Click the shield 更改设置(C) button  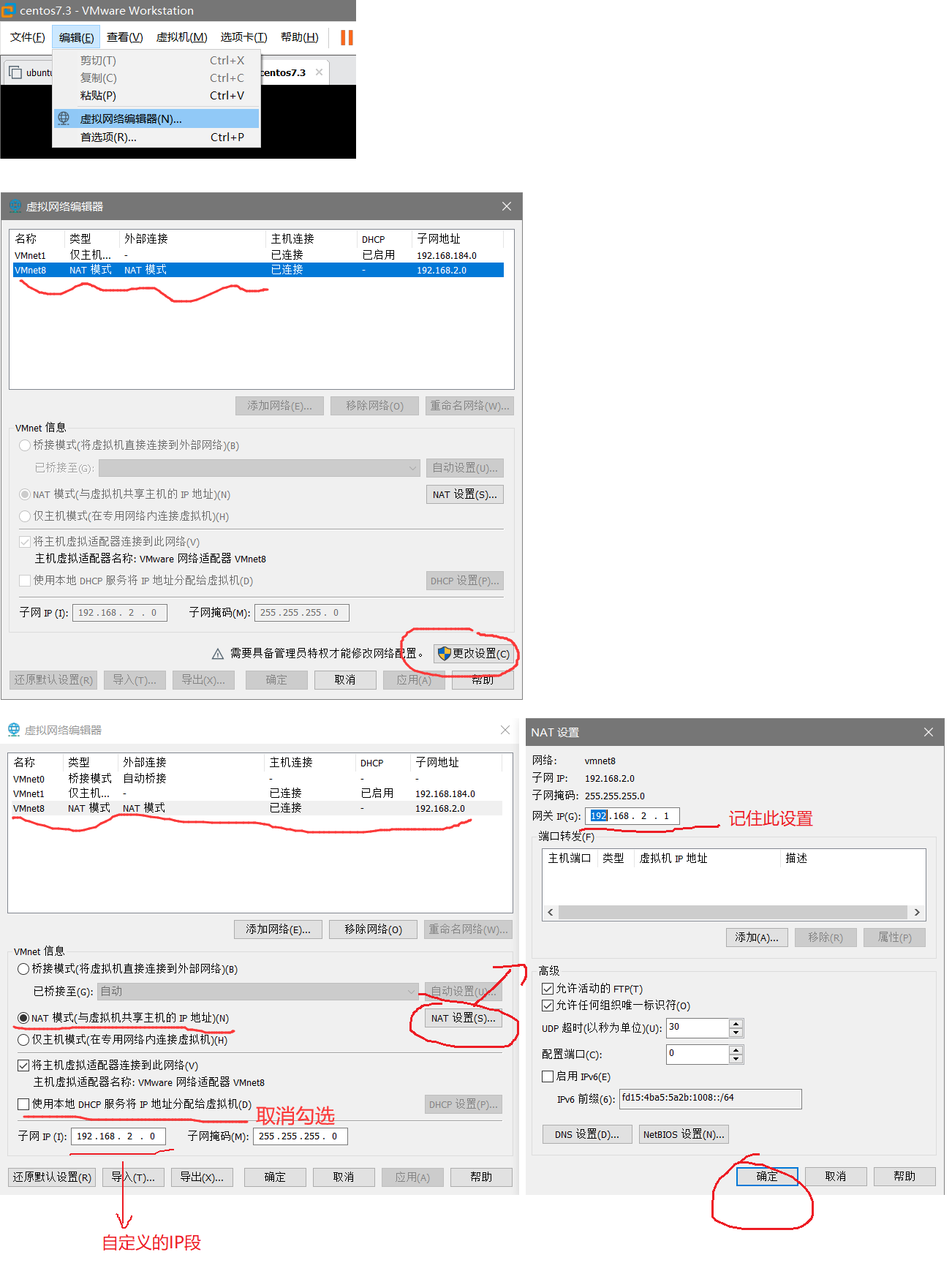(x=473, y=653)
